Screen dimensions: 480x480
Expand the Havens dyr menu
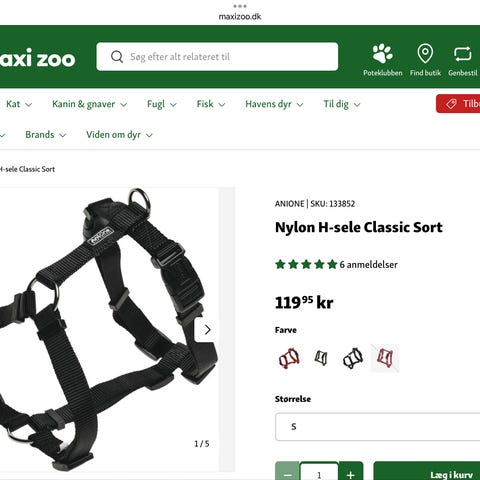coord(274,104)
